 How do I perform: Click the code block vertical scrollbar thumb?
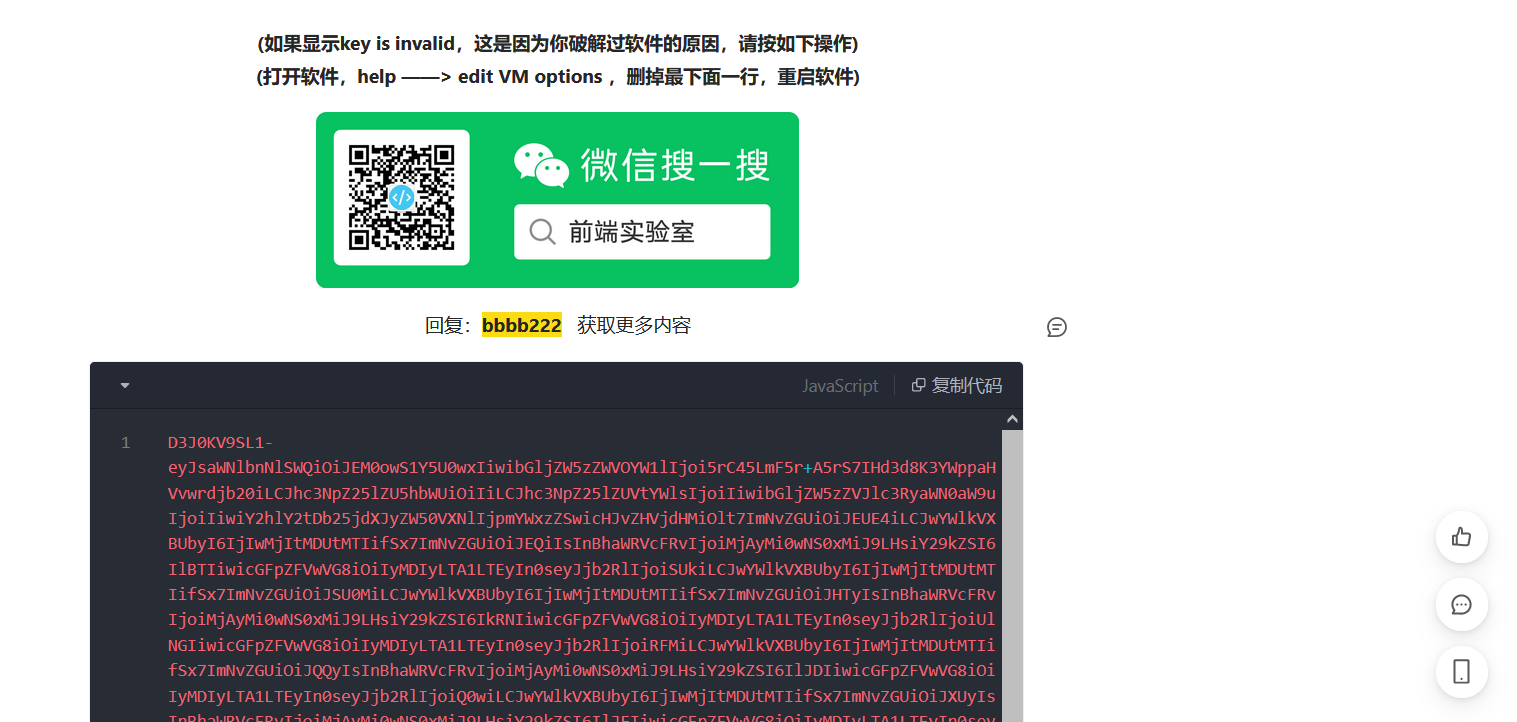tap(1012, 576)
